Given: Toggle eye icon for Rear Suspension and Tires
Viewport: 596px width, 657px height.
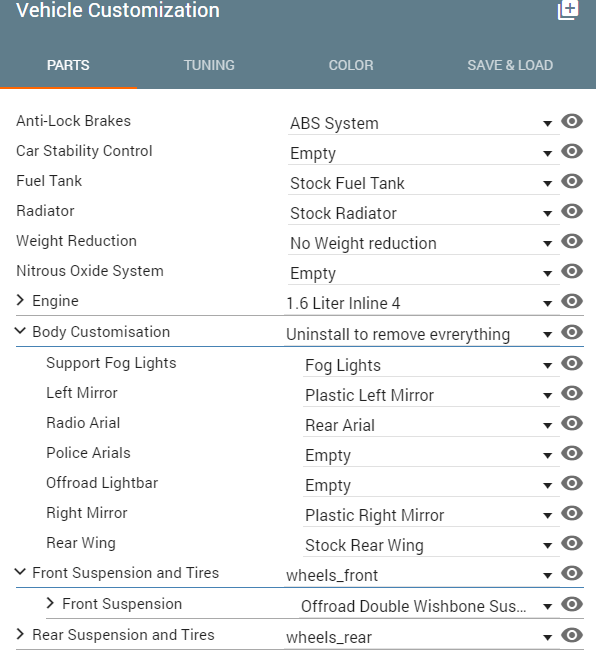Looking at the screenshot, I should tap(572, 635).
